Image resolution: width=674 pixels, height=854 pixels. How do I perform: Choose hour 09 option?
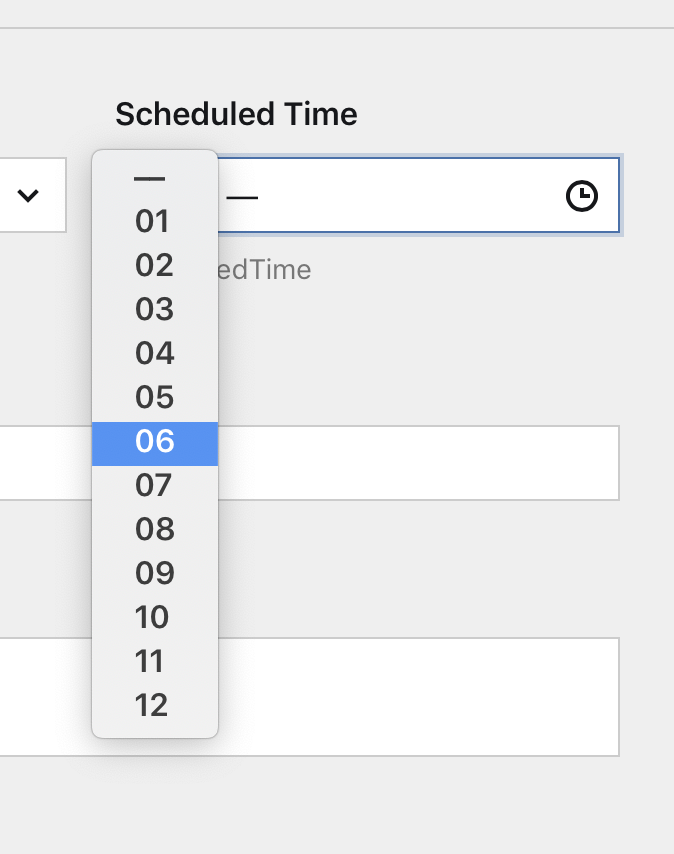click(155, 574)
